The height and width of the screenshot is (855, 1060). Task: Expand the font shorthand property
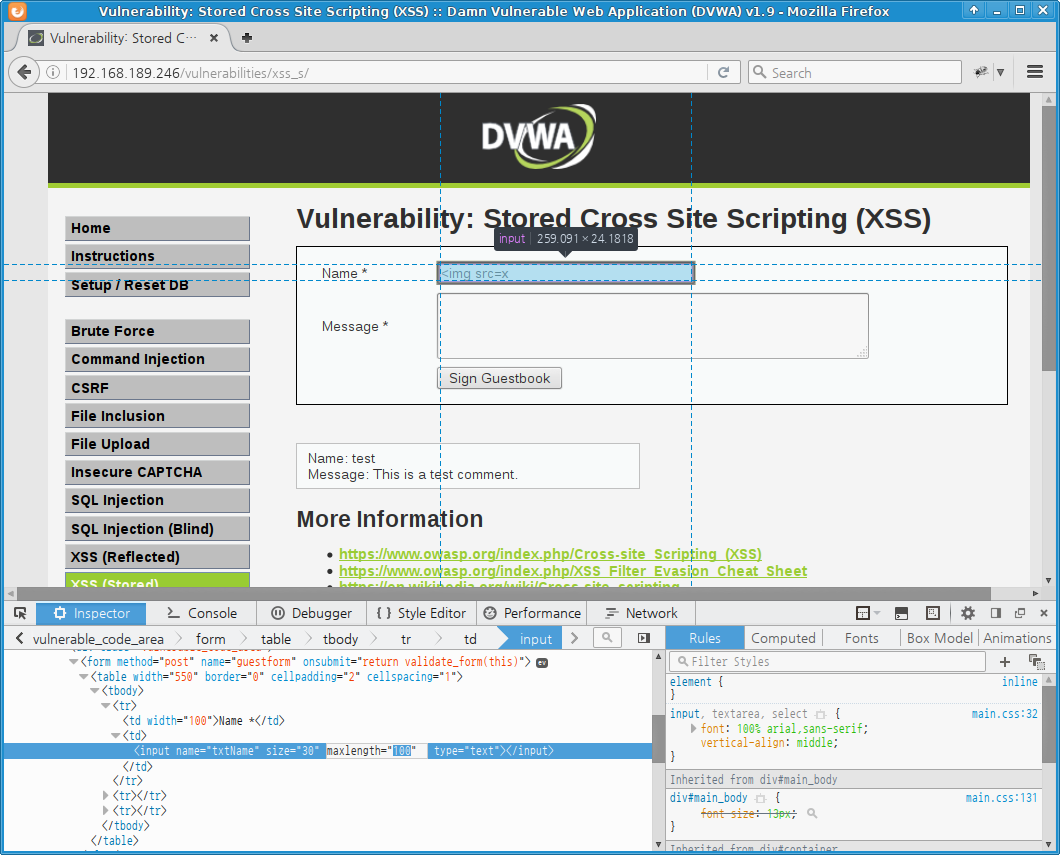click(x=694, y=729)
